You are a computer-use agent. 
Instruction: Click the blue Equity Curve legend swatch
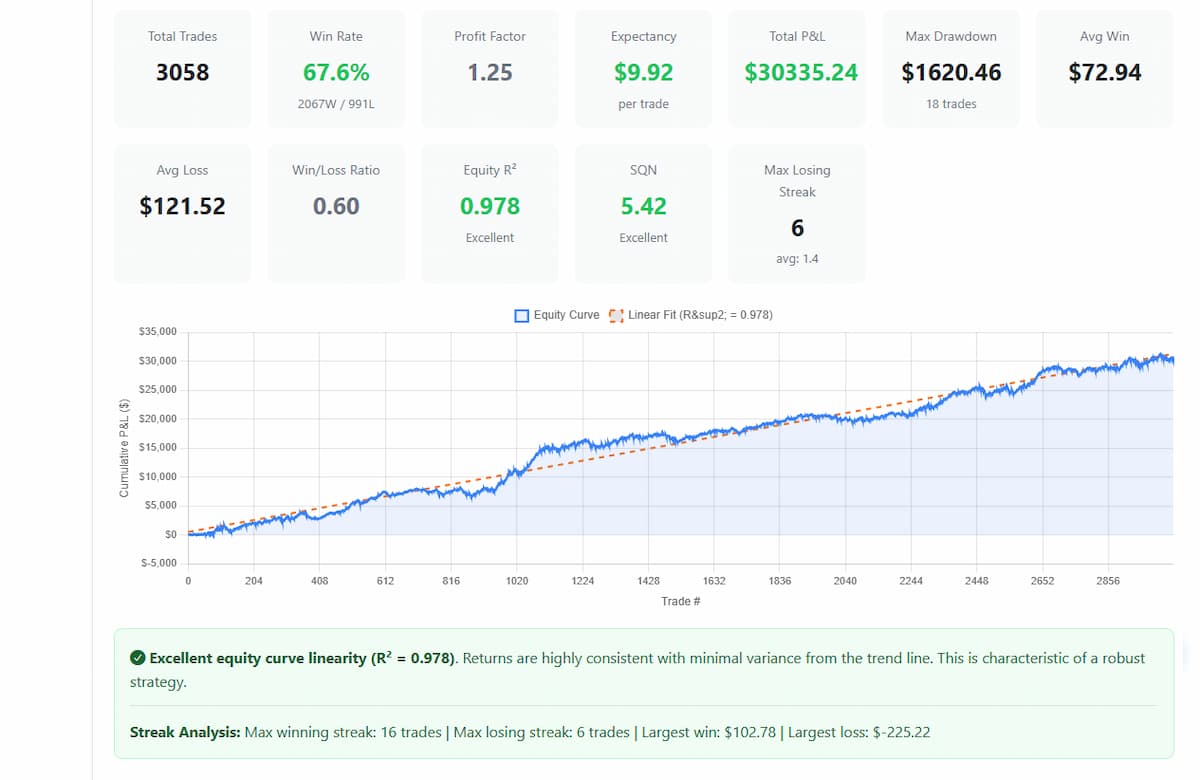click(521, 315)
